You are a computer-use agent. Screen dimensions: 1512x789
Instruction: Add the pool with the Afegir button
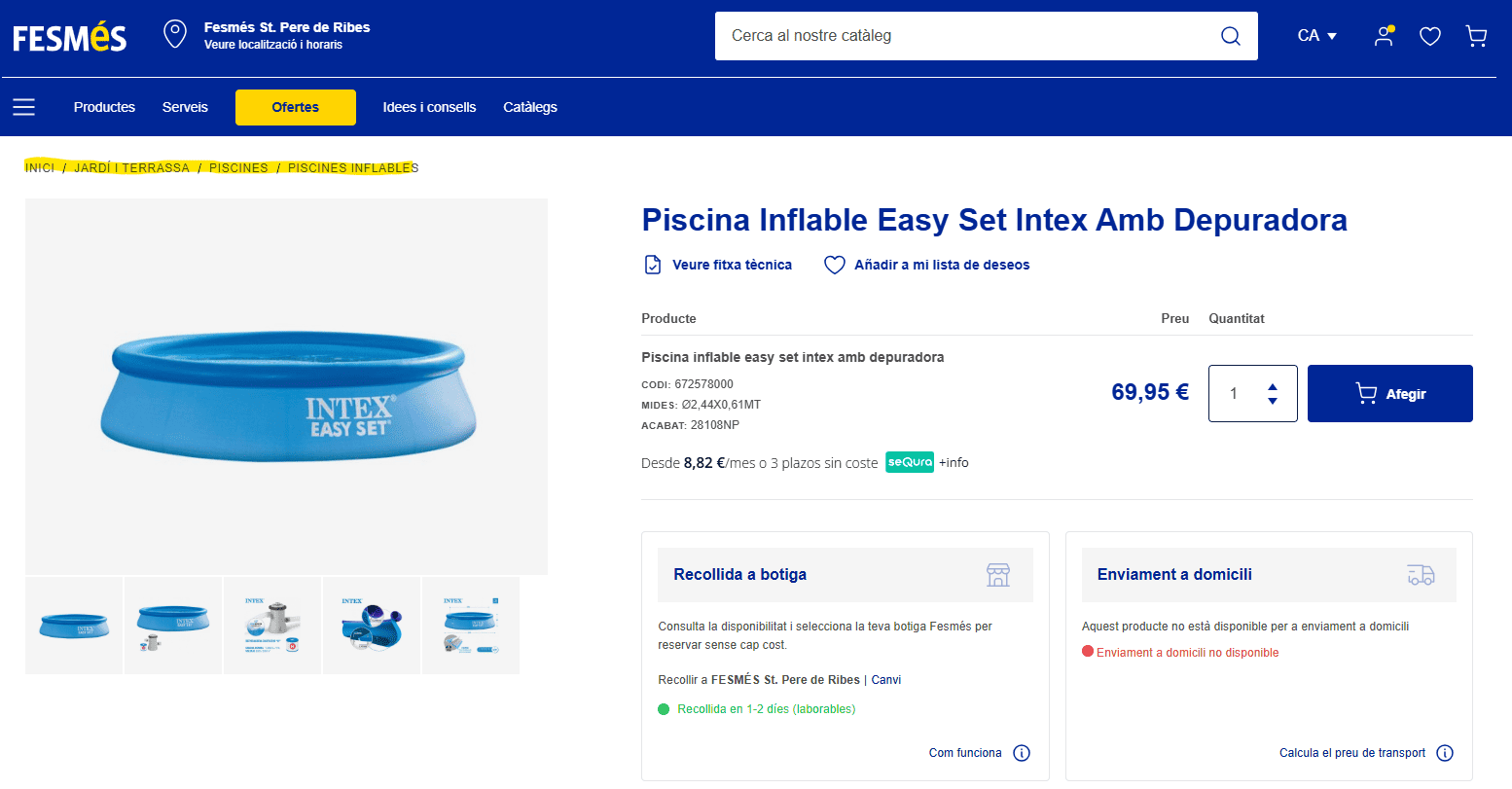[1389, 394]
